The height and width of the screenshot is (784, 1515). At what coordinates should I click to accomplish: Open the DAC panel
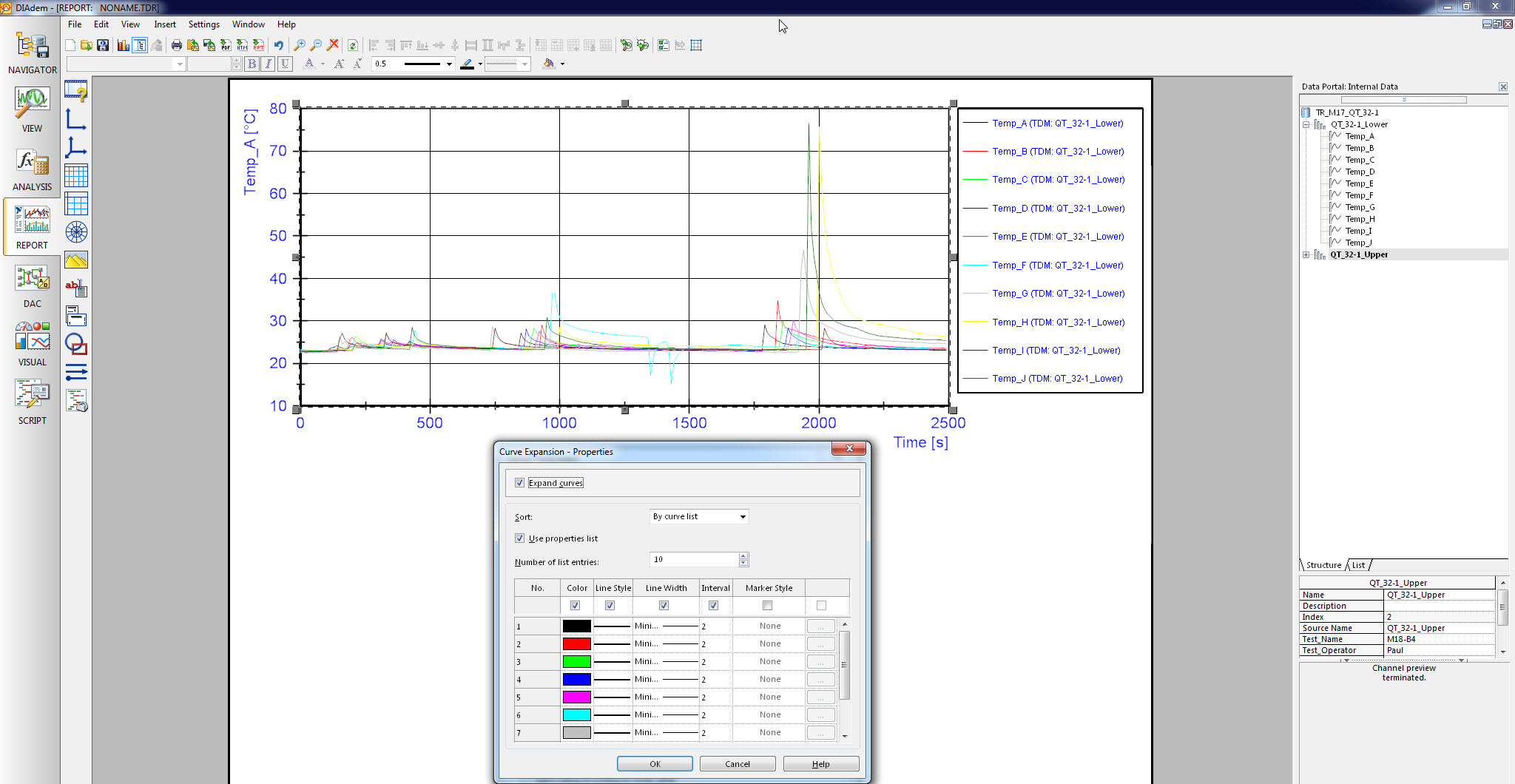click(32, 286)
